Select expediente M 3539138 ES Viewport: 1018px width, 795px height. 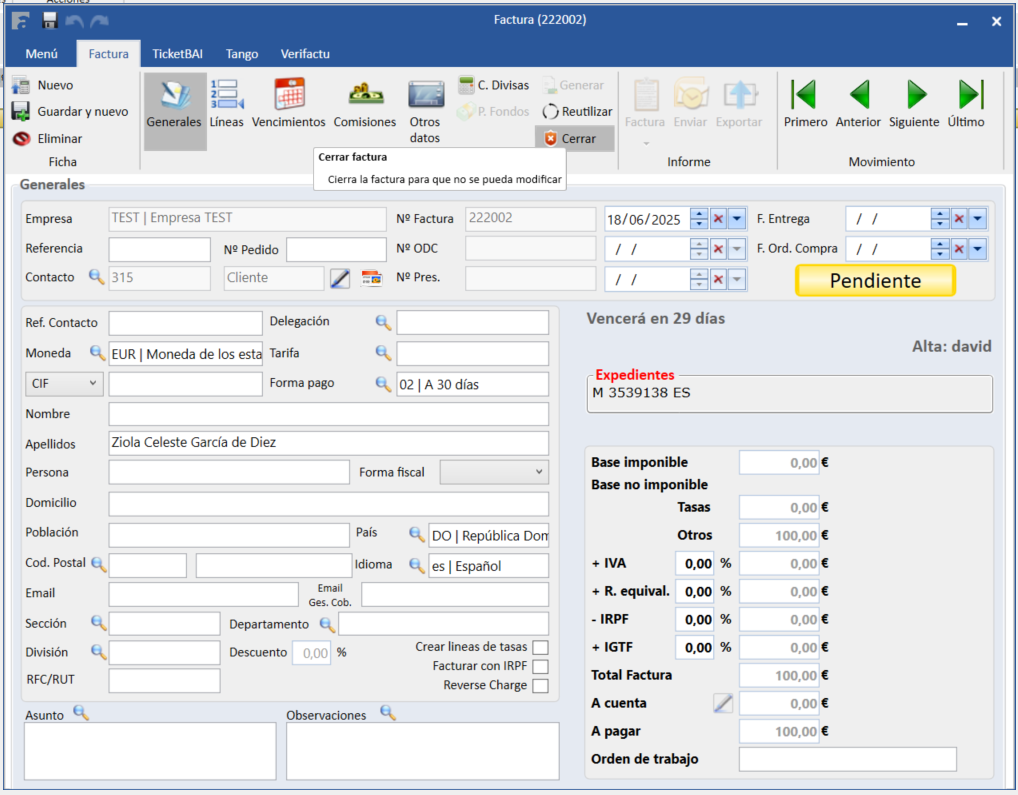[641, 393]
